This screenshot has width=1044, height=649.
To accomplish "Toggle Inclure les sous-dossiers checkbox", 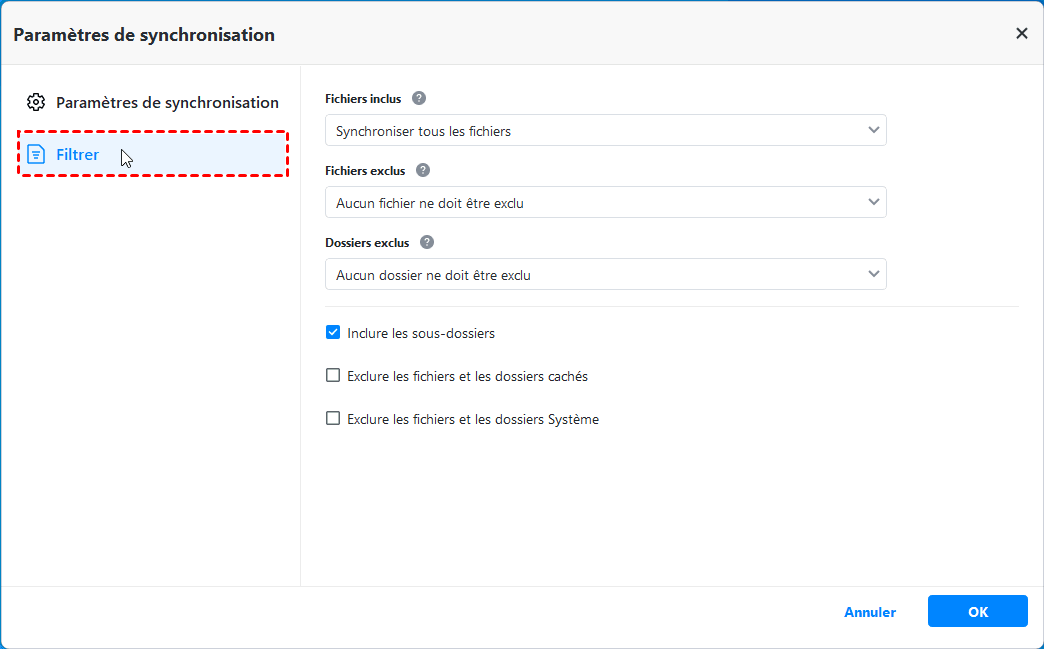I will (x=334, y=333).
